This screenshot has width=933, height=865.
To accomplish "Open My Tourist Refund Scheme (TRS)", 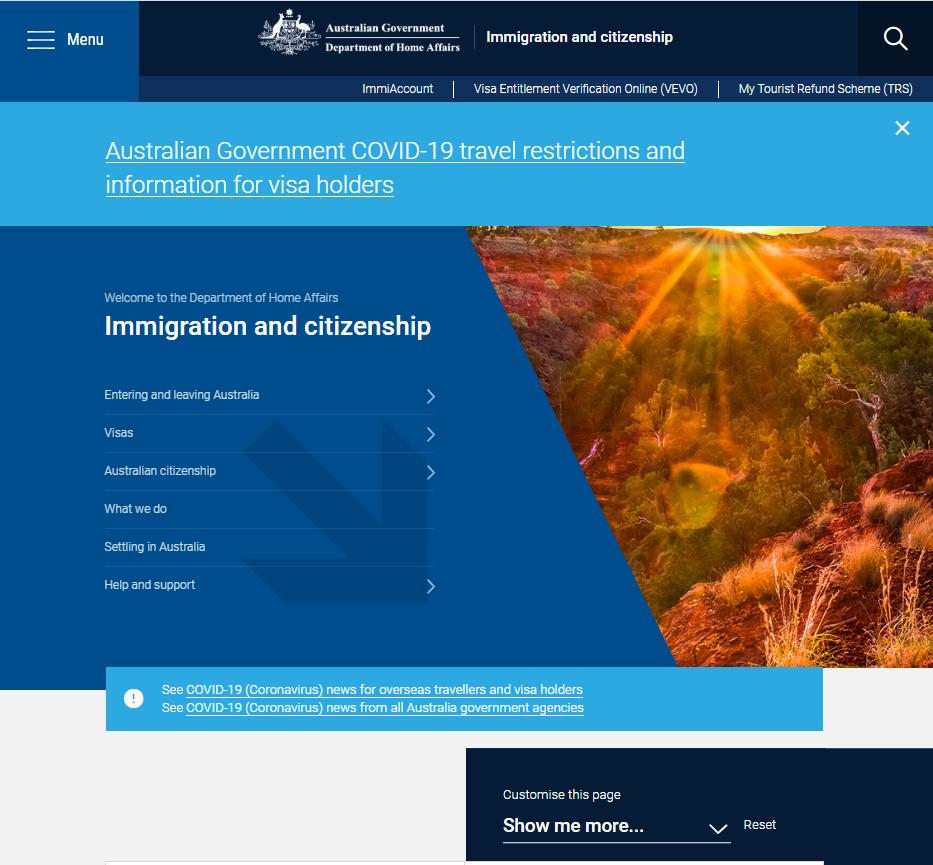I will (825, 89).
